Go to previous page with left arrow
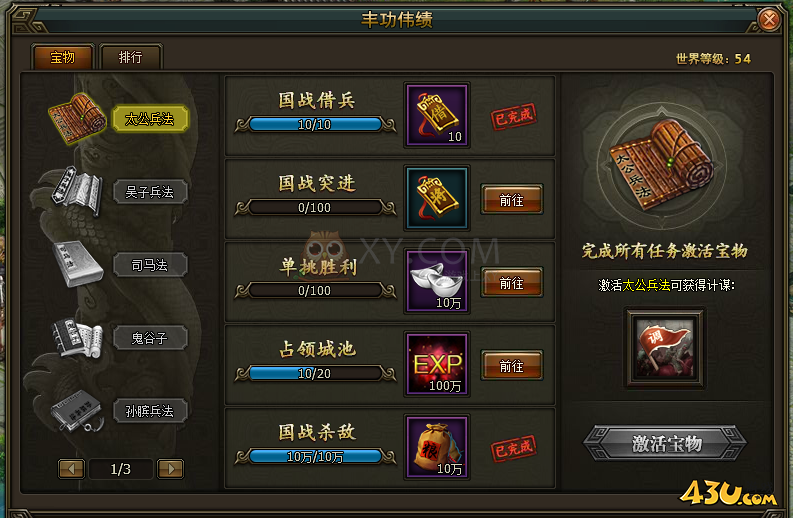 [71, 469]
